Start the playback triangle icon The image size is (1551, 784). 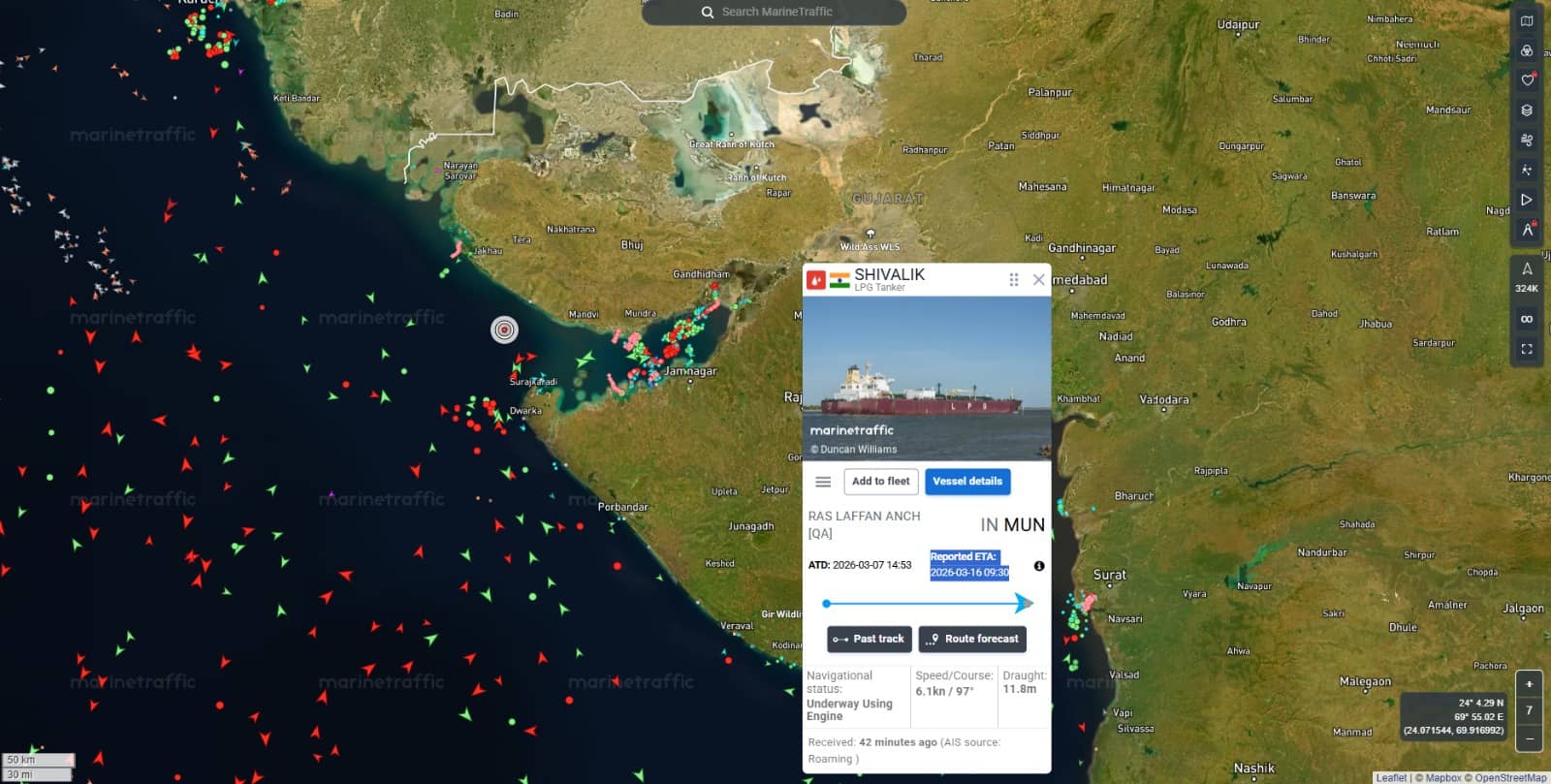click(1527, 200)
